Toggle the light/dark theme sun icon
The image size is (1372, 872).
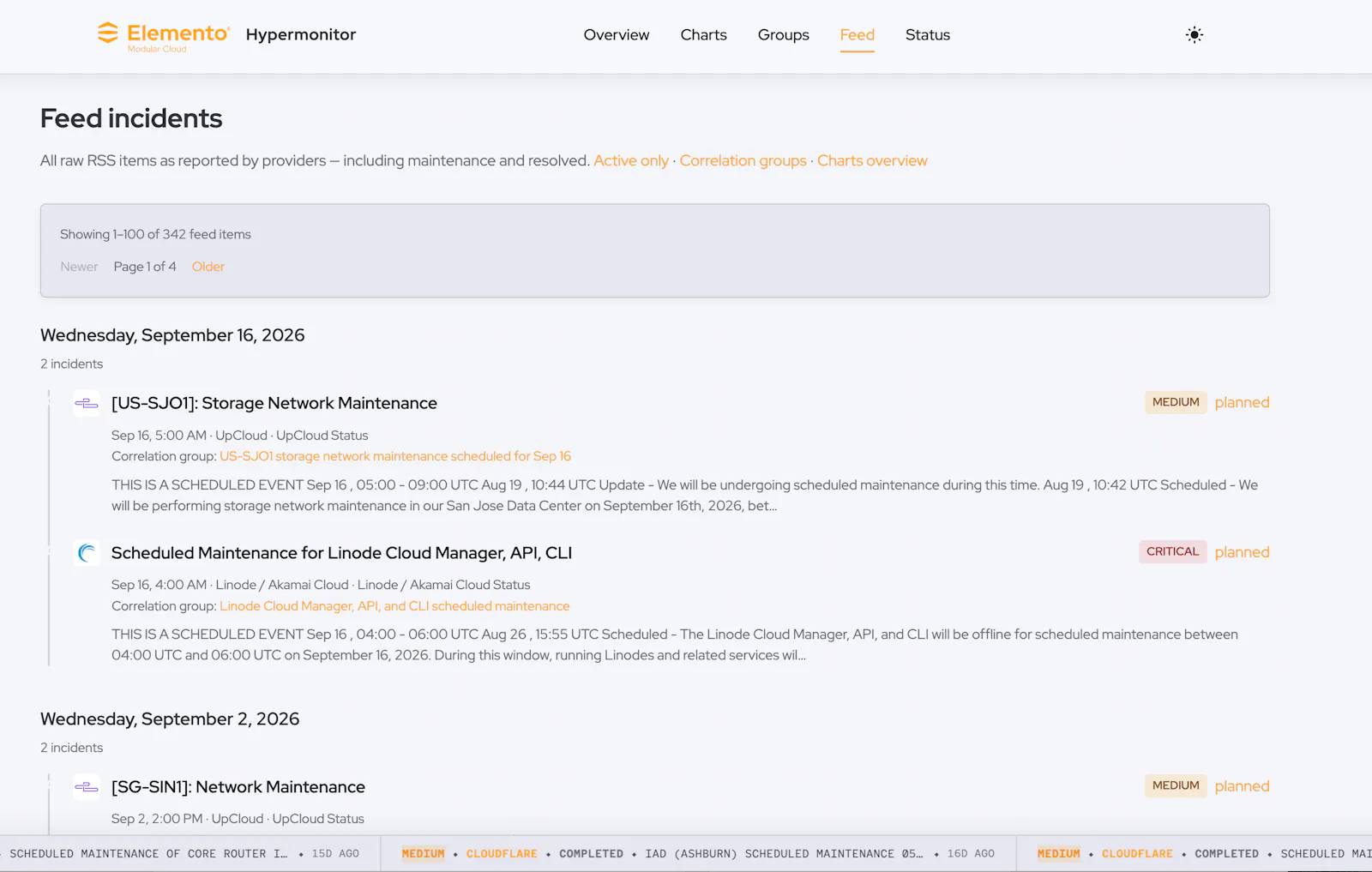pos(1194,35)
